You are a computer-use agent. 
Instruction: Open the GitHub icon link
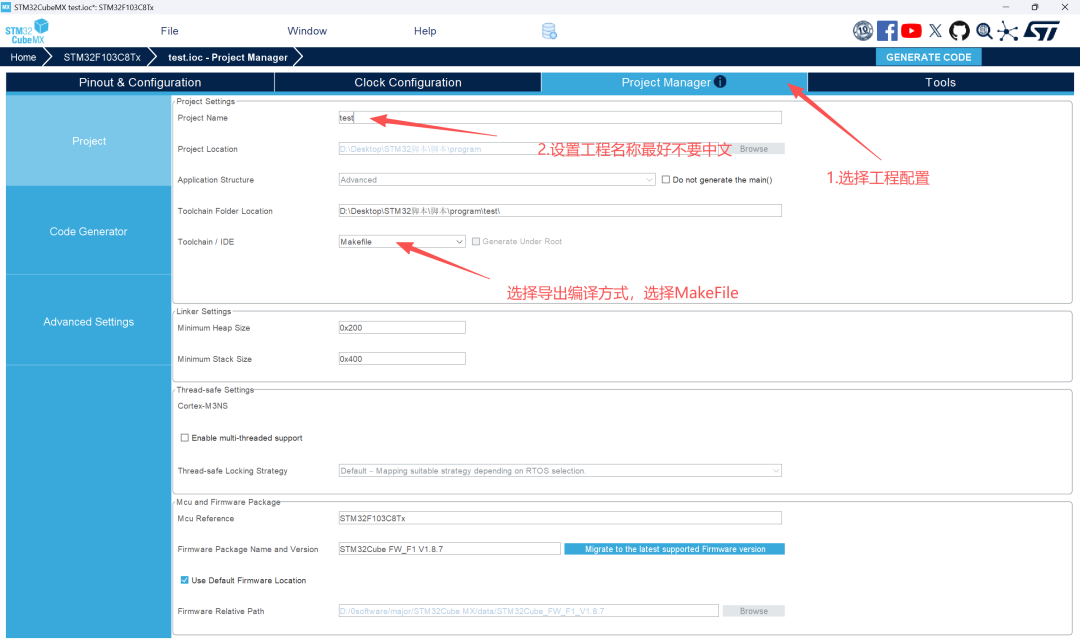[959, 31]
